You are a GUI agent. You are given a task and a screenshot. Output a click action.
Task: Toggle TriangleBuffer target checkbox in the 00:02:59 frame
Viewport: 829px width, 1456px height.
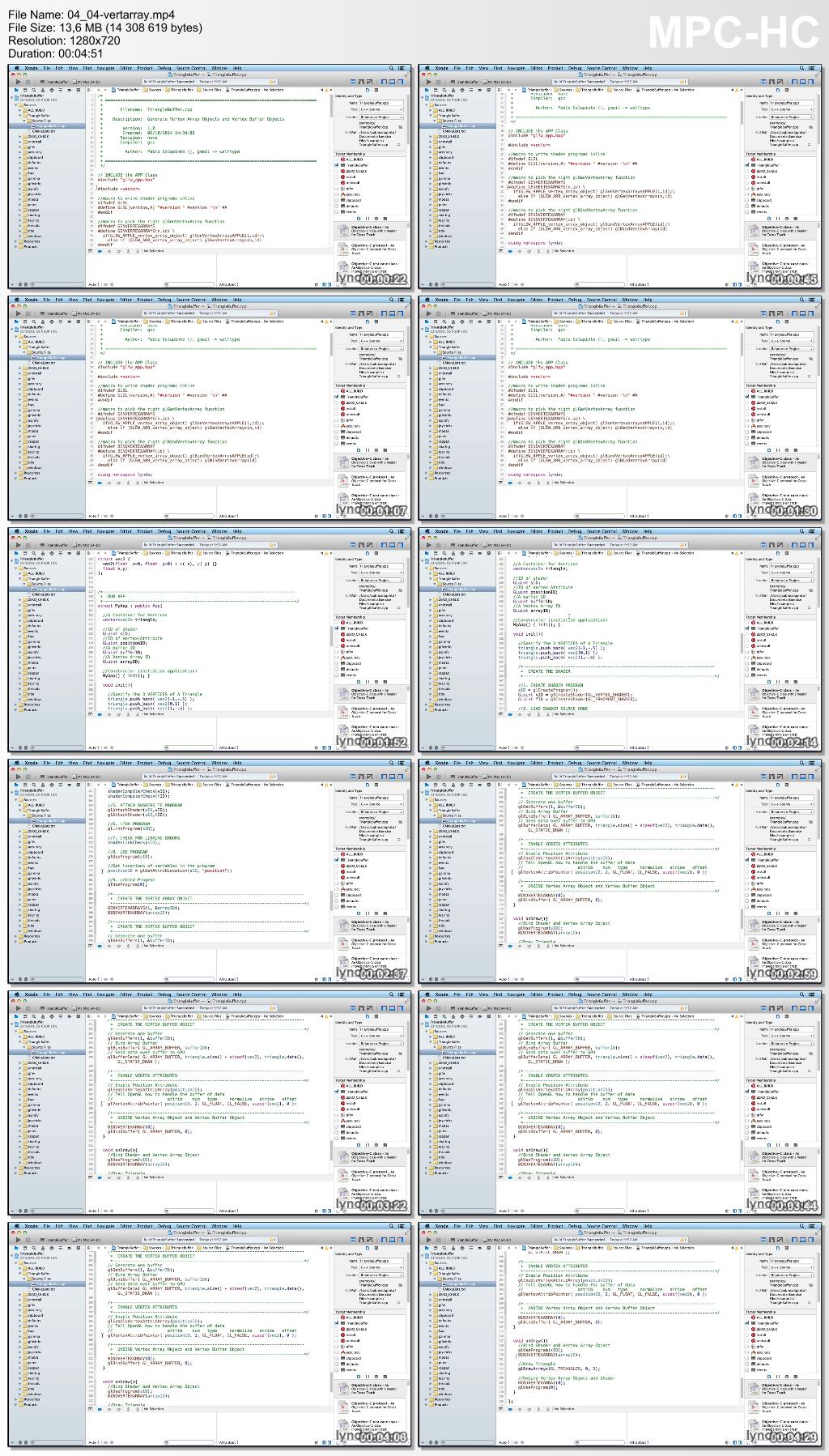(748, 860)
